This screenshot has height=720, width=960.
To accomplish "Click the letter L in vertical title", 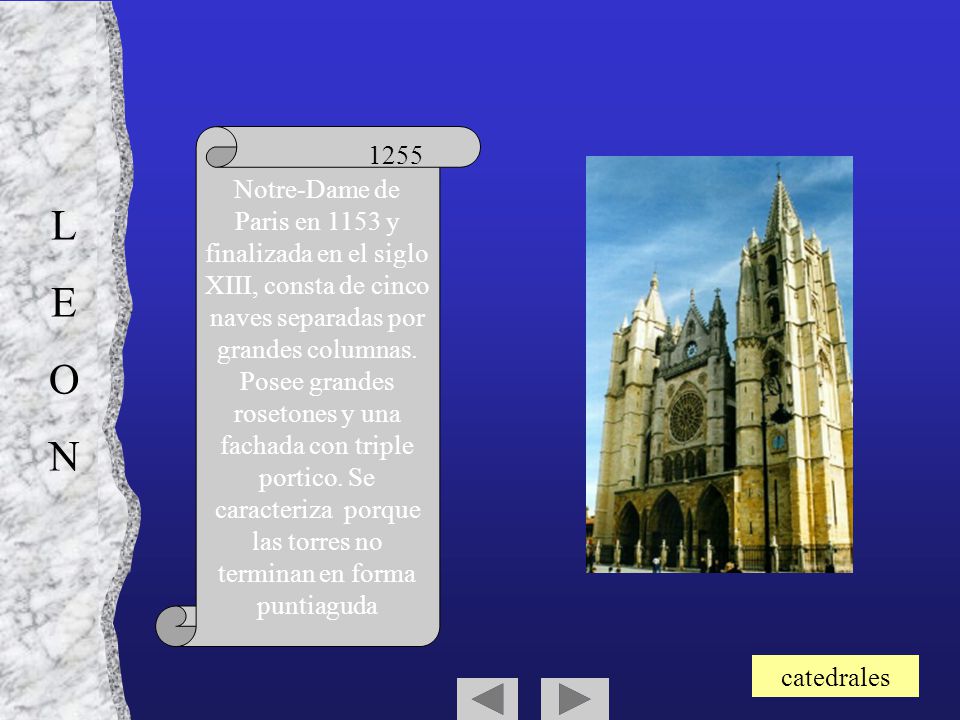I will click(x=63, y=225).
